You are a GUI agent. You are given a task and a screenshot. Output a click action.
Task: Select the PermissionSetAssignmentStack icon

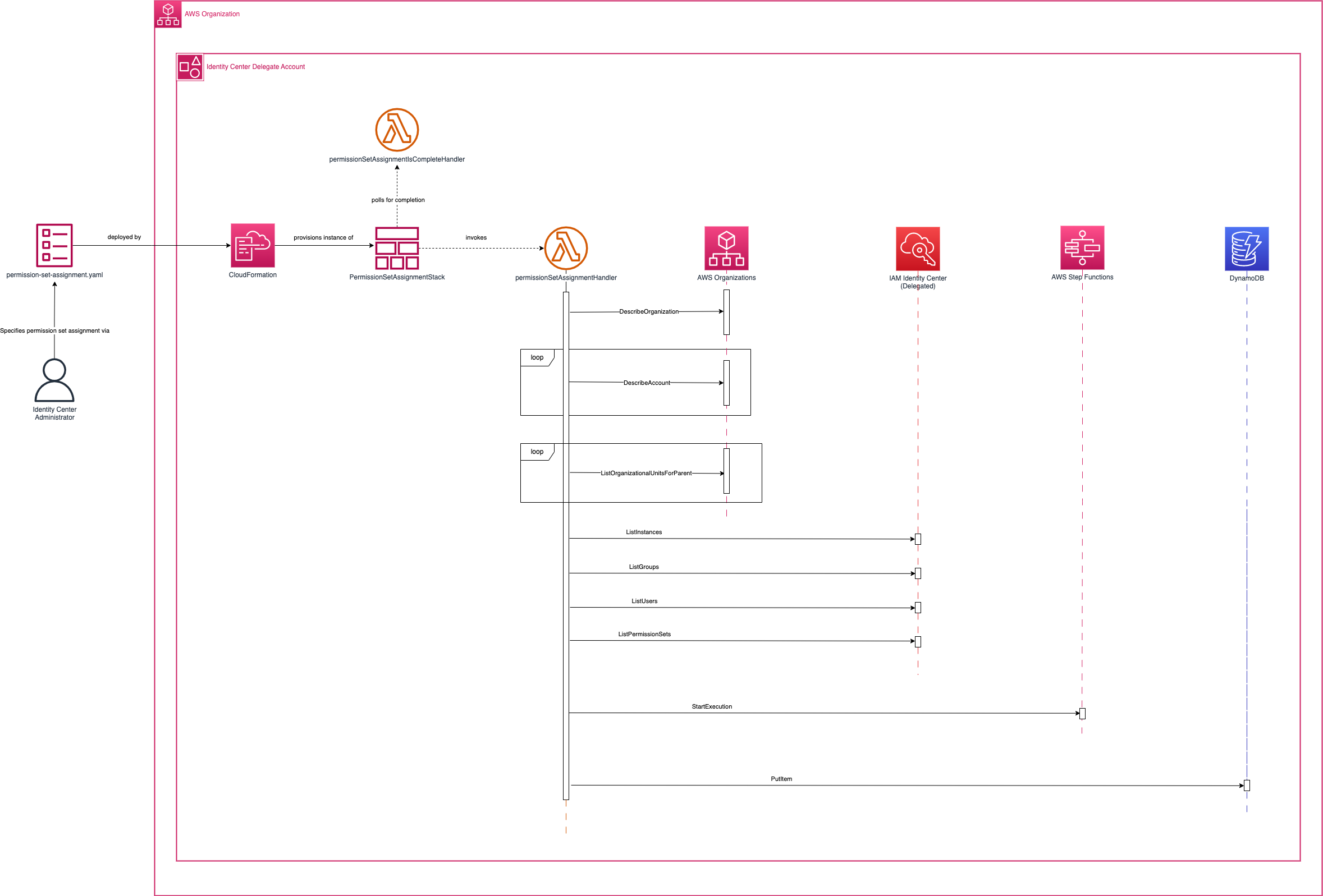(397, 248)
